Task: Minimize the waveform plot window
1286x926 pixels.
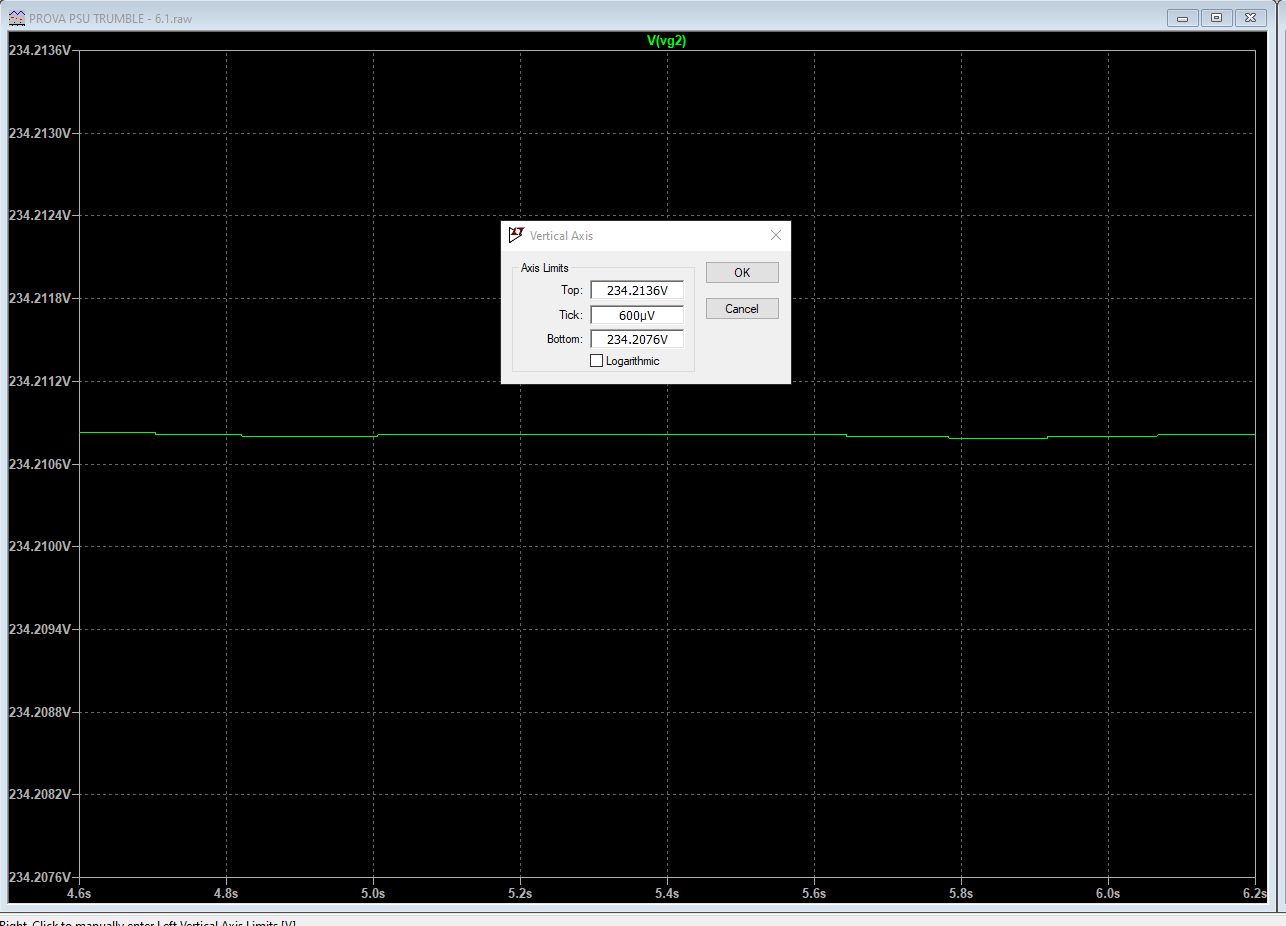Action: (1183, 18)
